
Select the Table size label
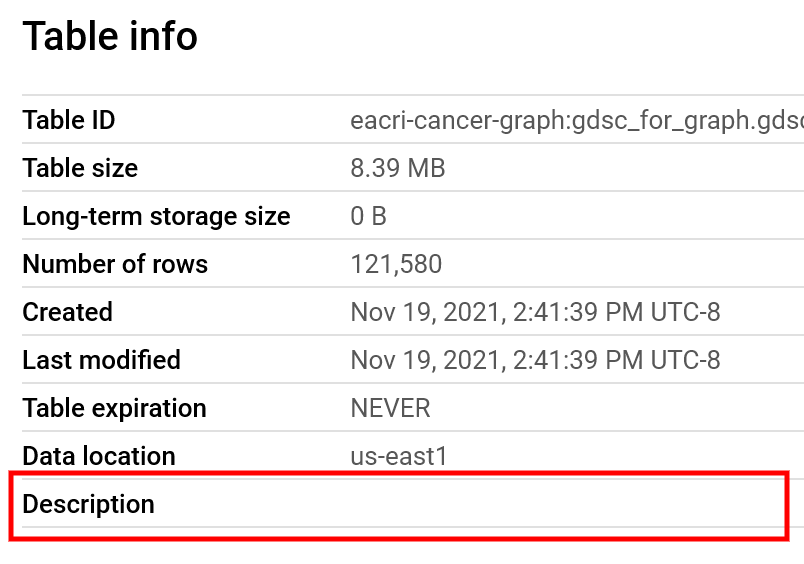point(80,169)
